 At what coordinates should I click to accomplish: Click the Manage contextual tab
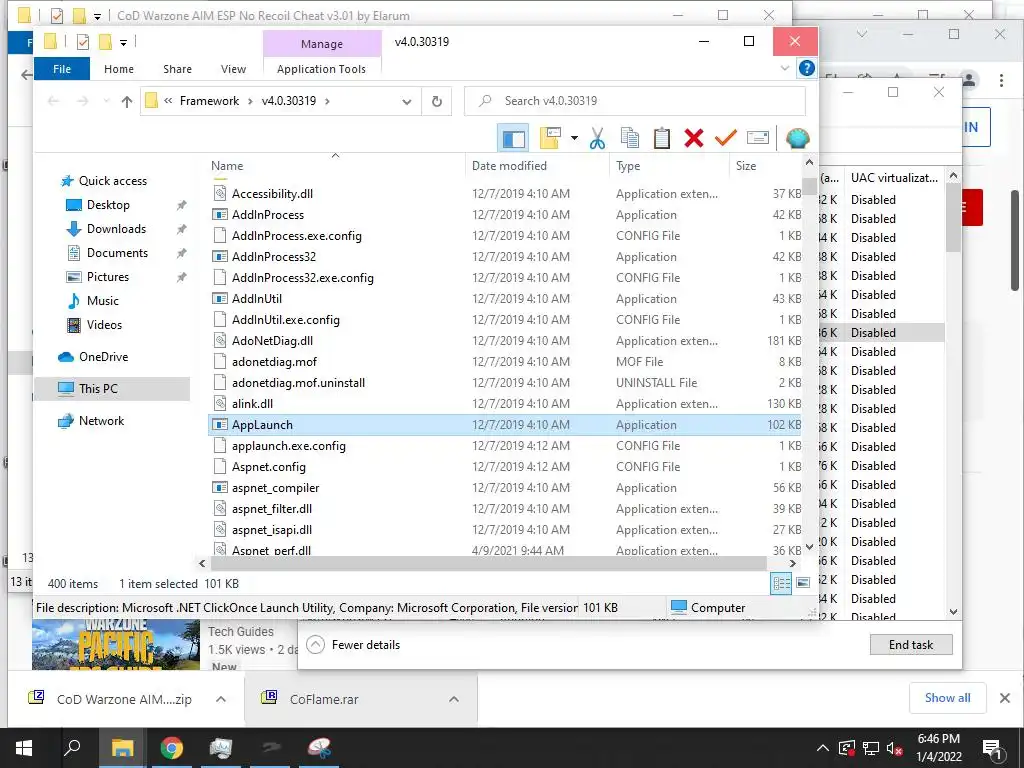(x=322, y=44)
